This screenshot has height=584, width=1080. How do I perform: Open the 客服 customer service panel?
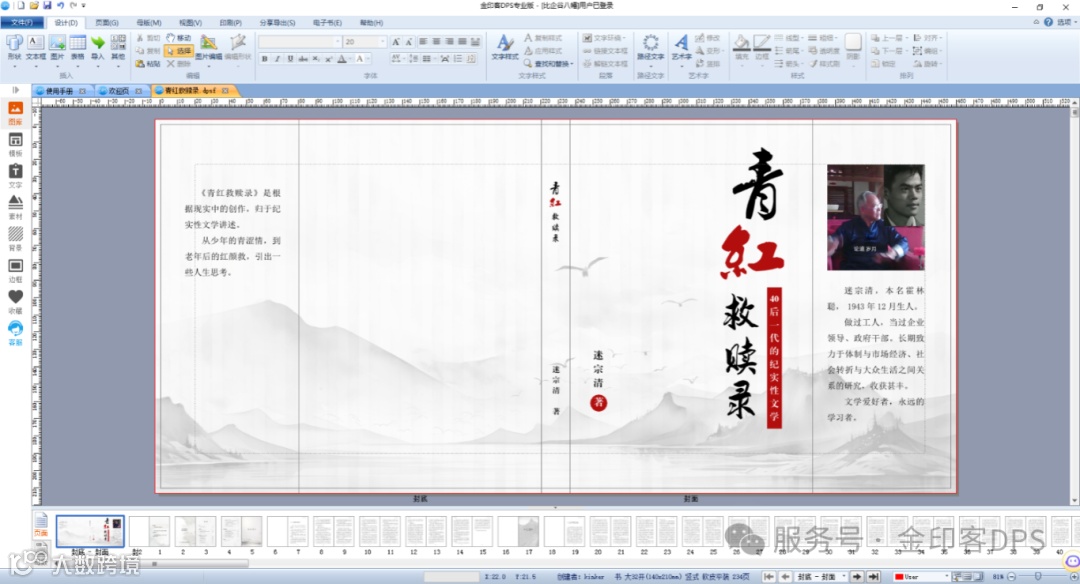[x=15, y=333]
